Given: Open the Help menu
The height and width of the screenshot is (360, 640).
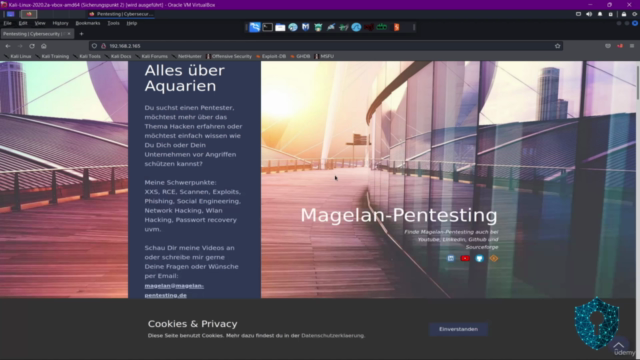Looking at the screenshot, I should click(x=131, y=23).
